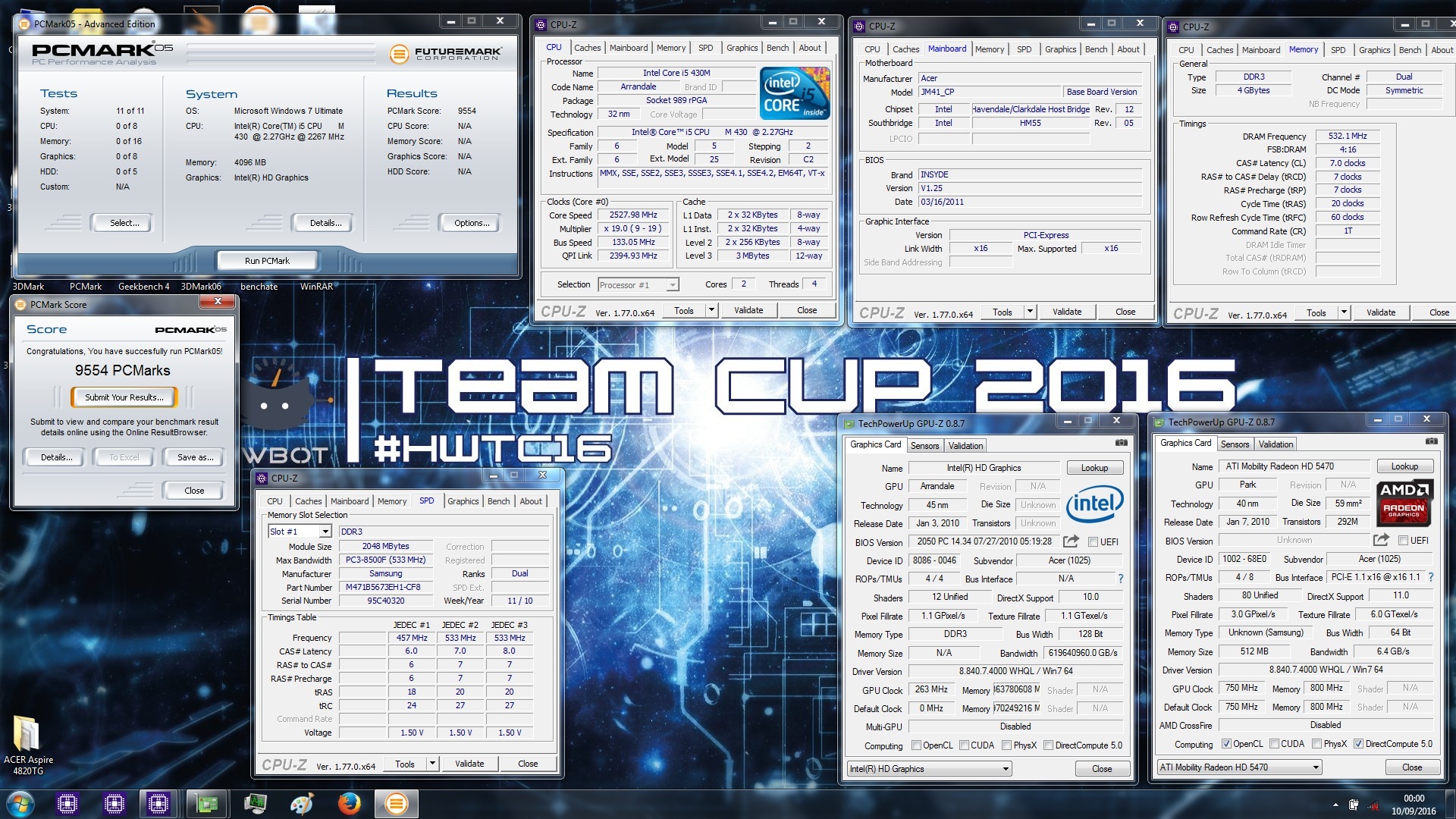Open Graphics tab in CPU-Z SPD window
The width and height of the screenshot is (1456, 819).
pyautogui.click(x=463, y=501)
